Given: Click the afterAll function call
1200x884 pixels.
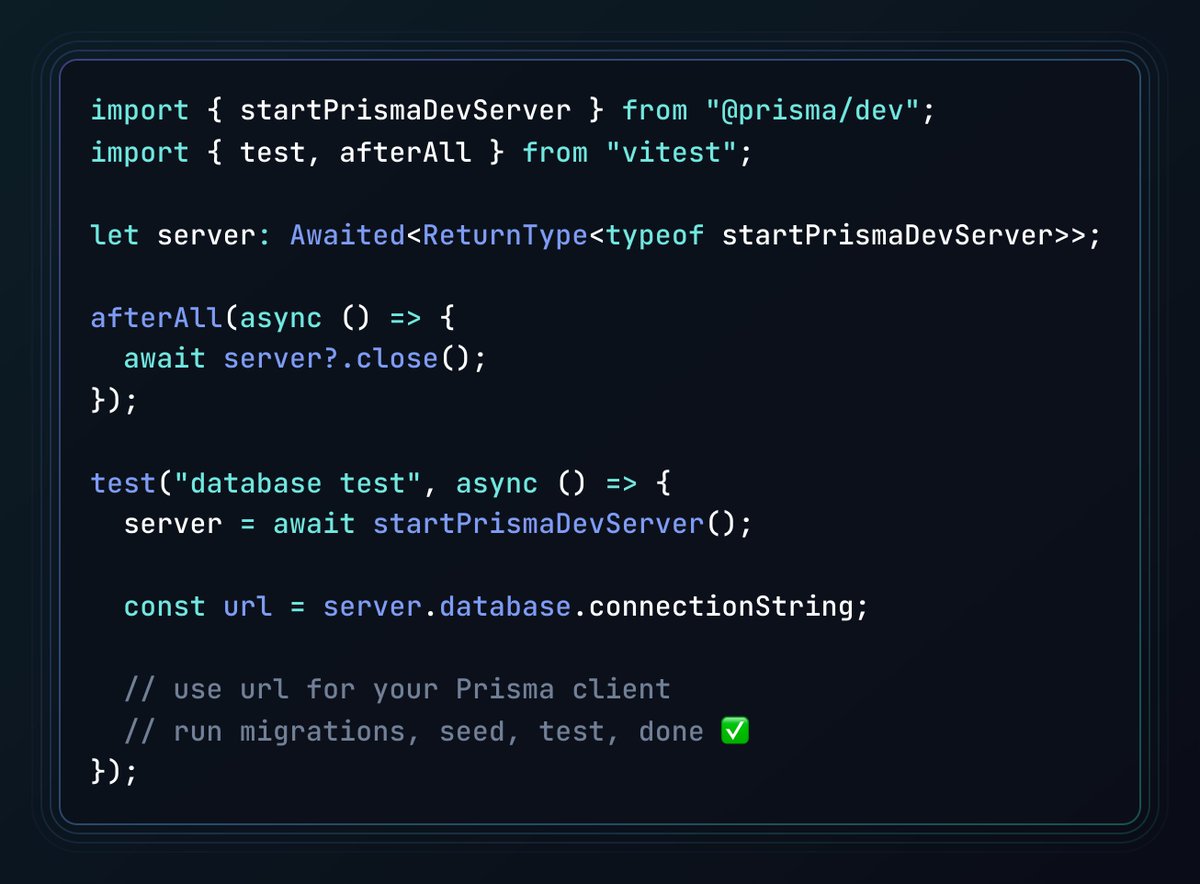Looking at the screenshot, I should coord(155,317).
